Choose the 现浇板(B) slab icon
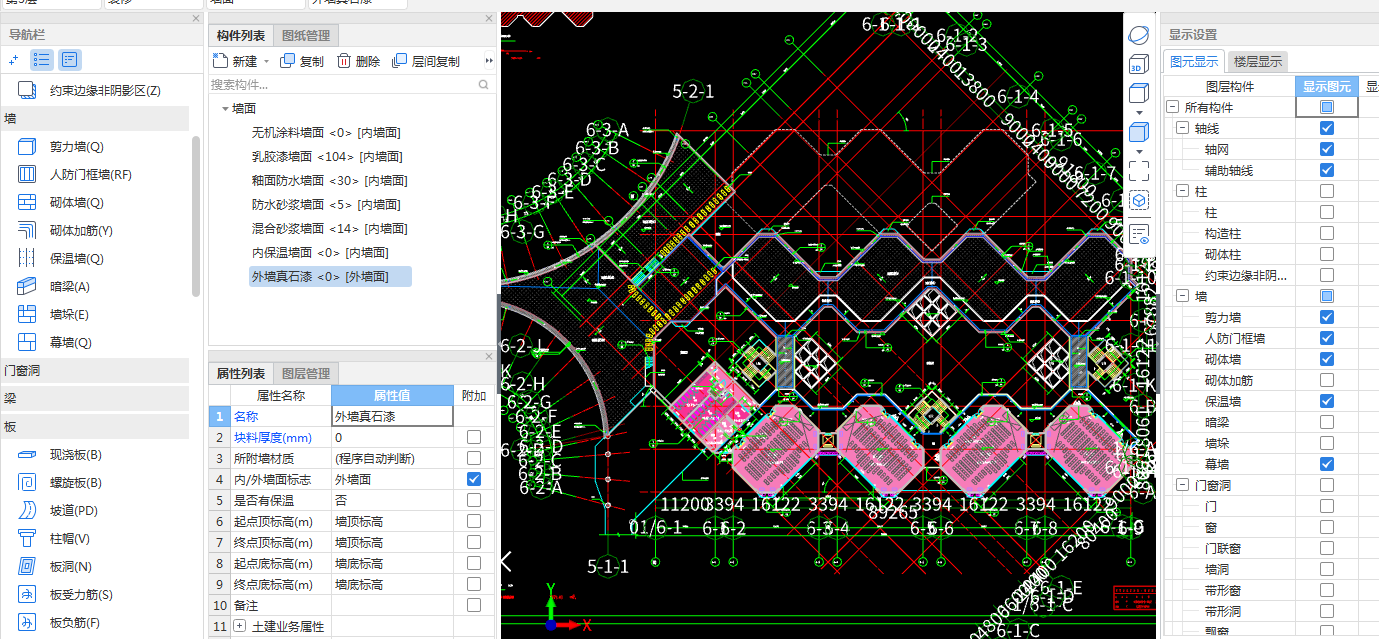 point(27,455)
